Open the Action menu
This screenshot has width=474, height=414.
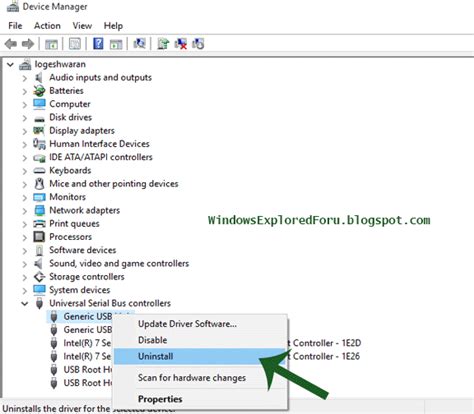47,26
